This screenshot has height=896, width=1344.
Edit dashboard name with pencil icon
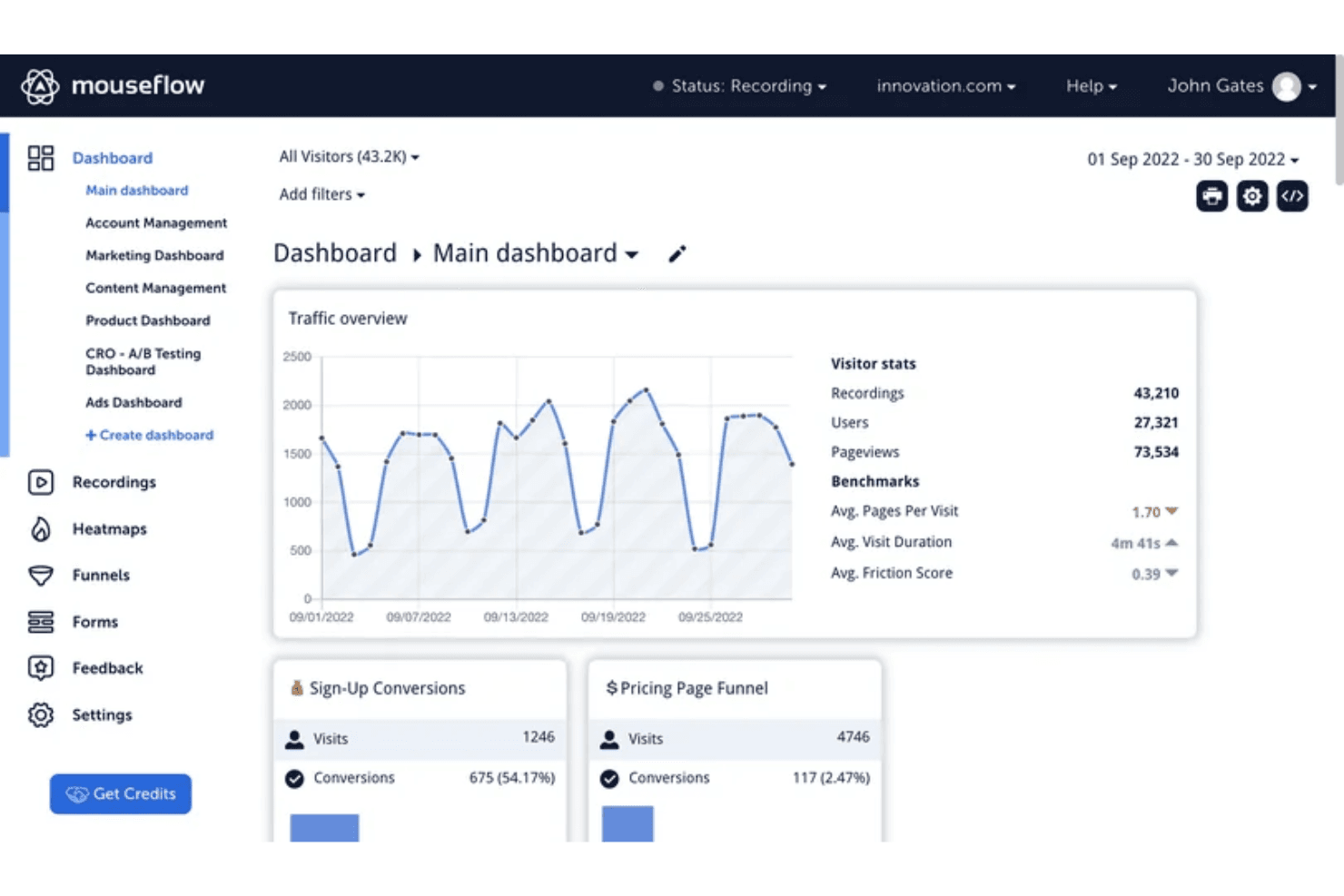pos(677,254)
